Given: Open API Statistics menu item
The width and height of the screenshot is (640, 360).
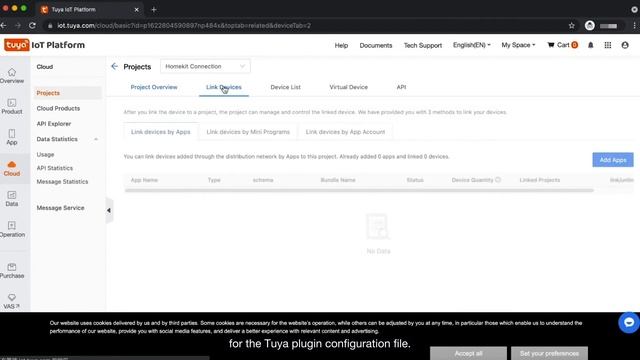Looking at the screenshot, I should coord(55,168).
